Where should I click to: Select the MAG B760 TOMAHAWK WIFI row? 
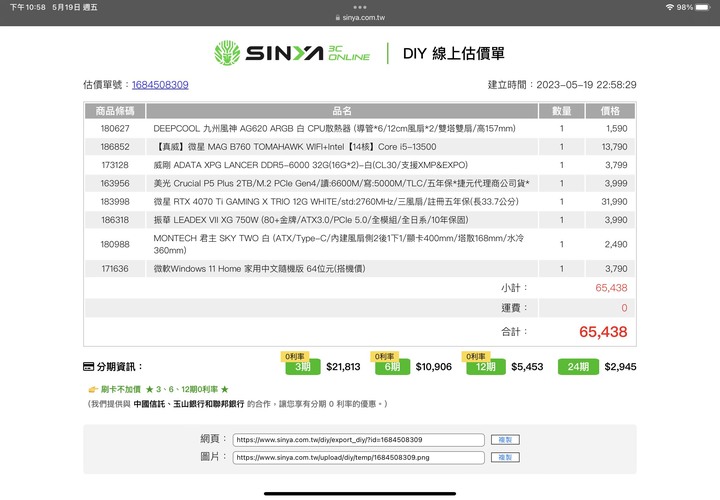click(360, 147)
